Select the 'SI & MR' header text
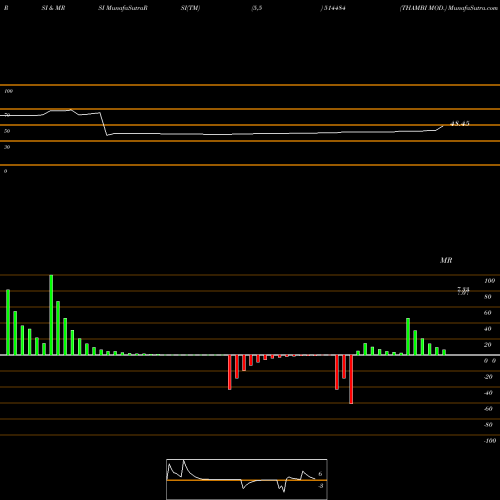500x500 pixels. pyautogui.click(x=53, y=8)
